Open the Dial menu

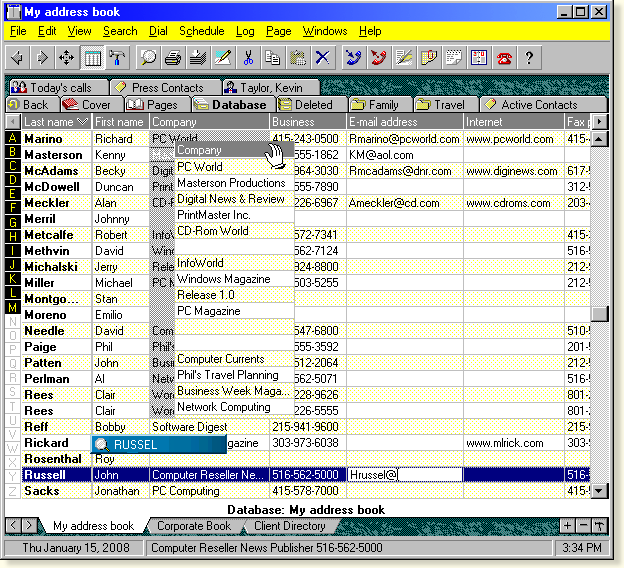coord(158,31)
